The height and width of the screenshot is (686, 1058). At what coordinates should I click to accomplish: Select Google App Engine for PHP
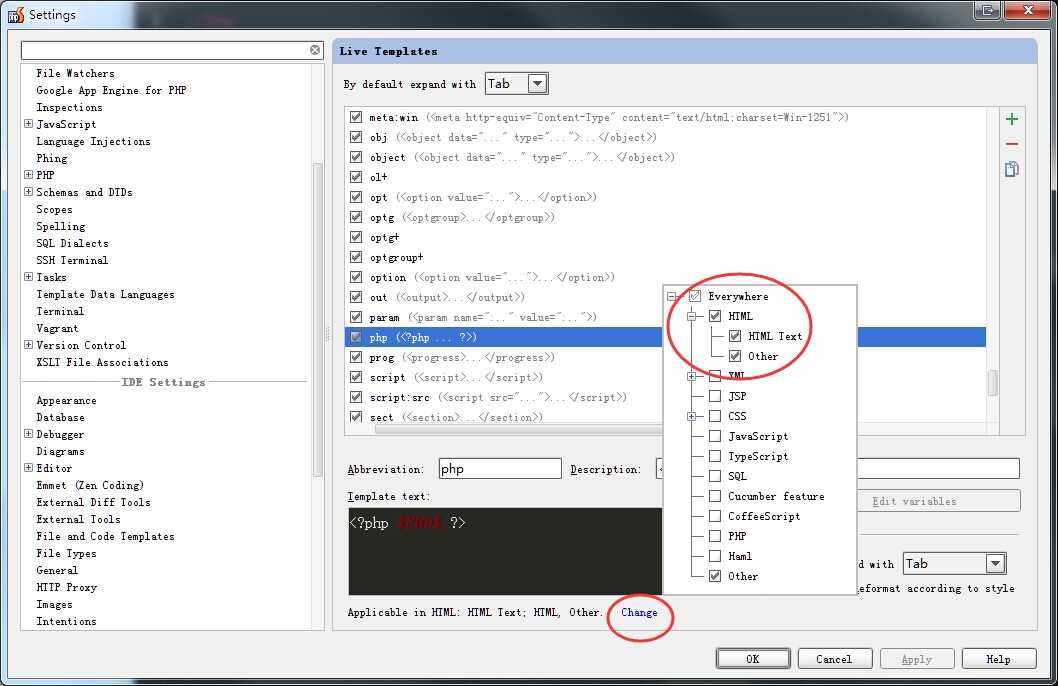click(x=111, y=90)
